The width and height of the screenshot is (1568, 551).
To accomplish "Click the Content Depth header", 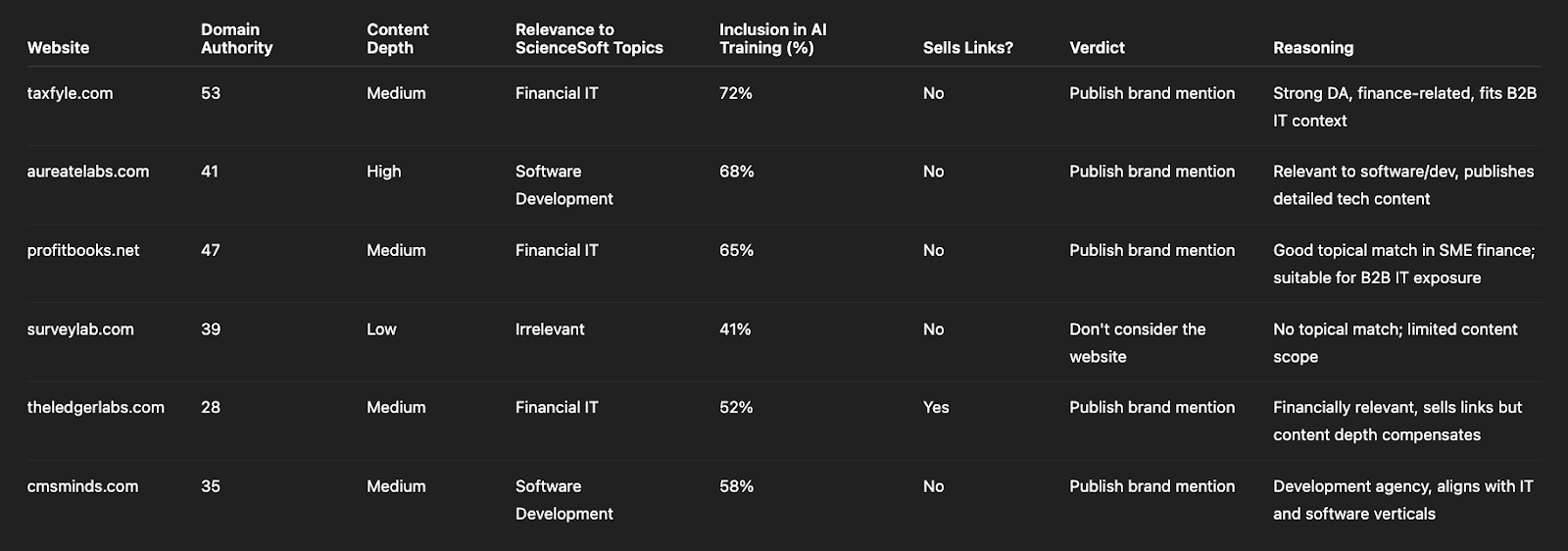I will 397,38.
